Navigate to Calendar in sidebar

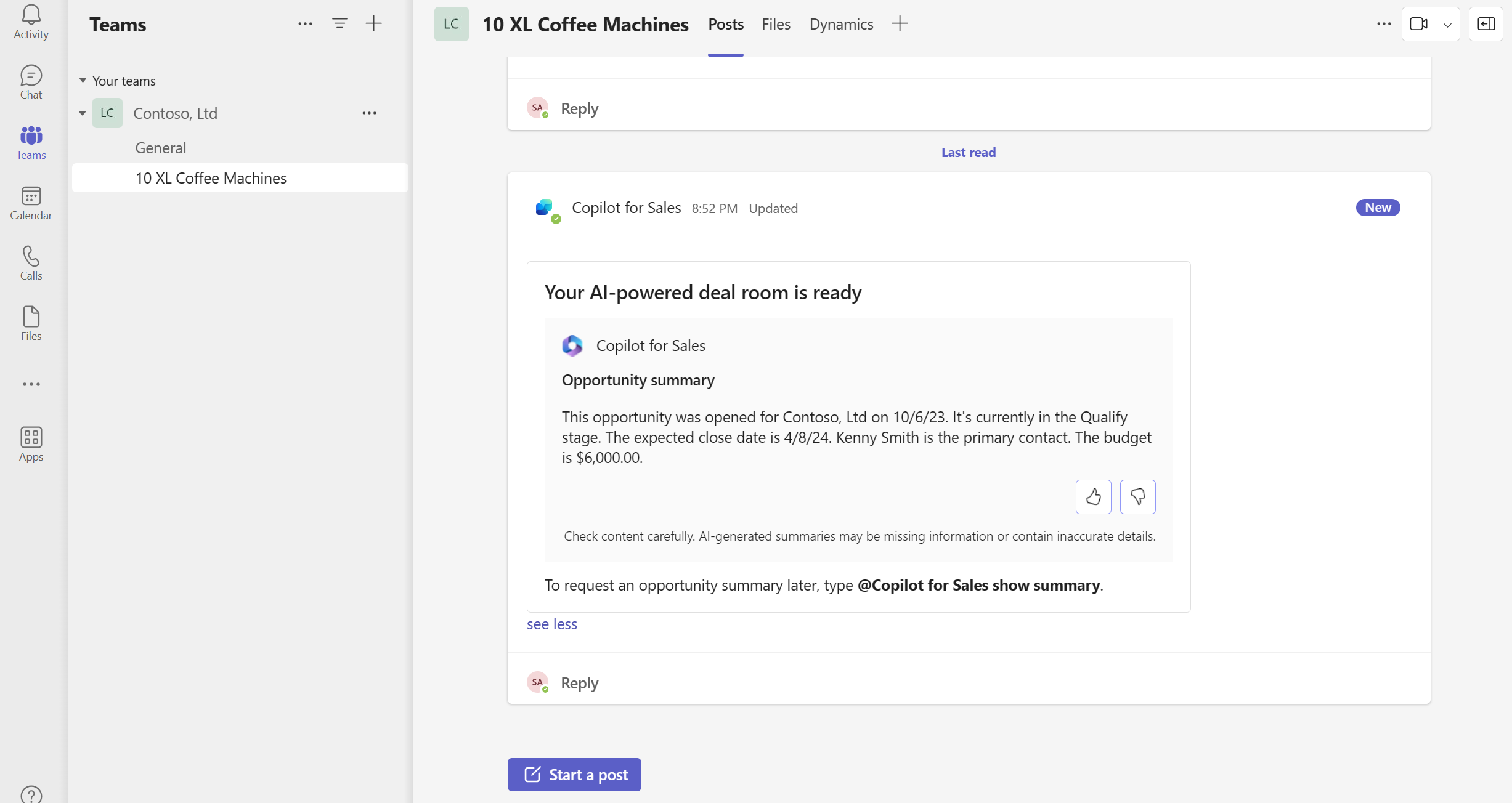click(x=30, y=204)
